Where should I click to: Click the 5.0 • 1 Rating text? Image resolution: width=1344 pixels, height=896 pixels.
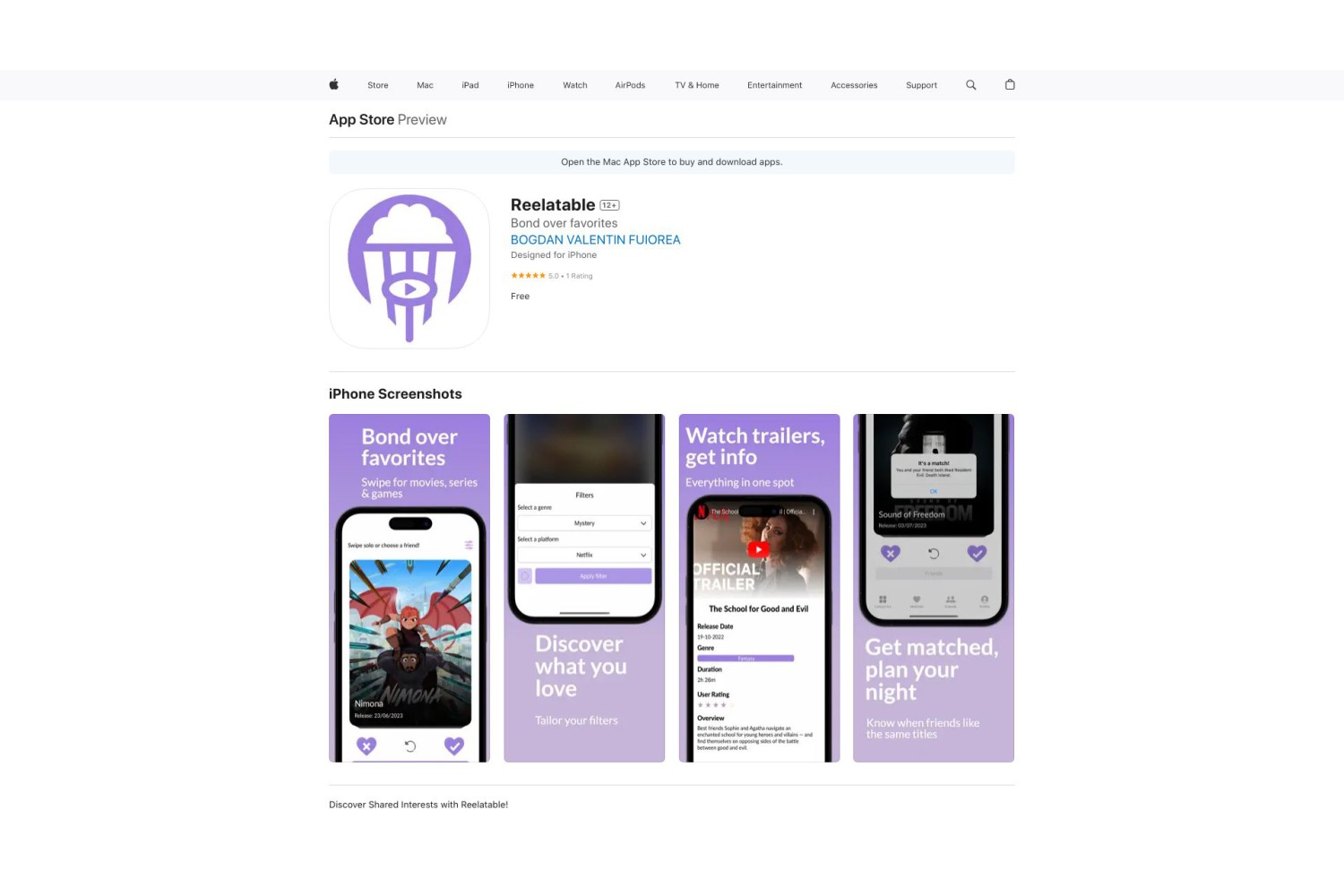coord(571,276)
